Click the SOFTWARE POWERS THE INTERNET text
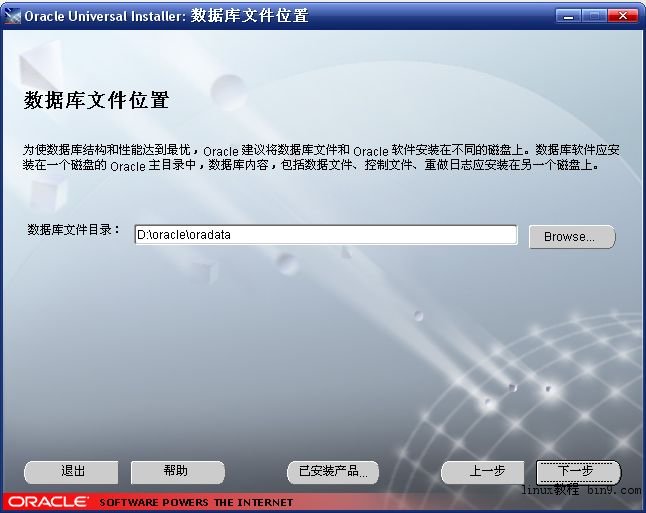Screen dimensions: 646x513 (x=196, y=502)
